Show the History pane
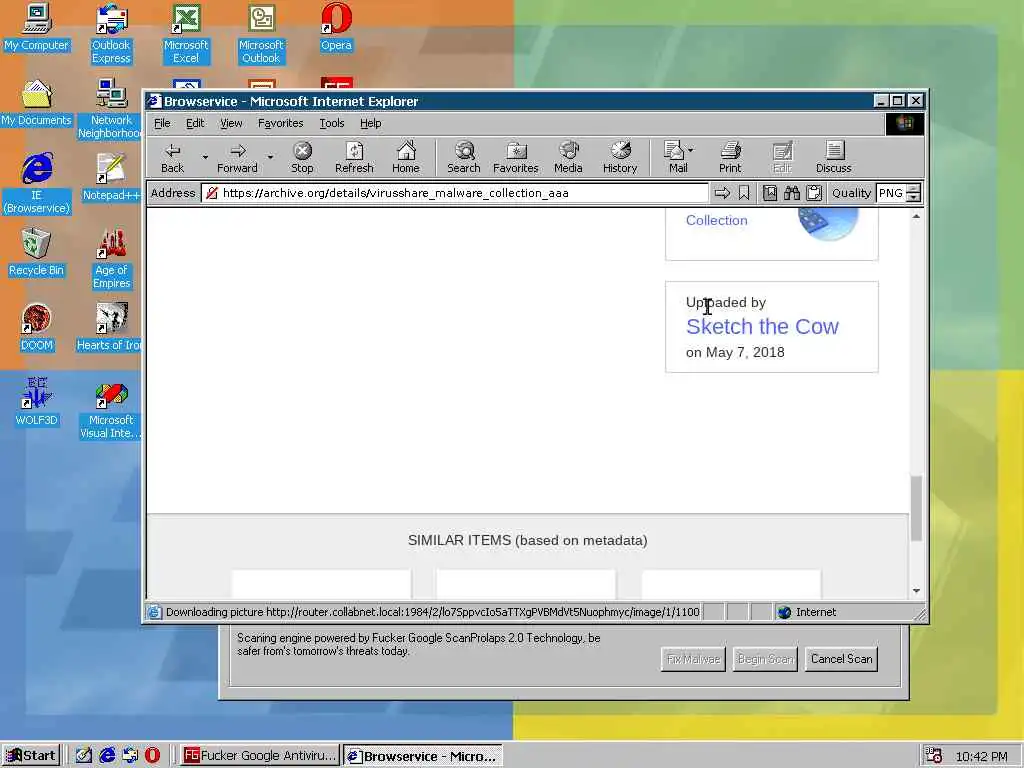 pos(620,157)
